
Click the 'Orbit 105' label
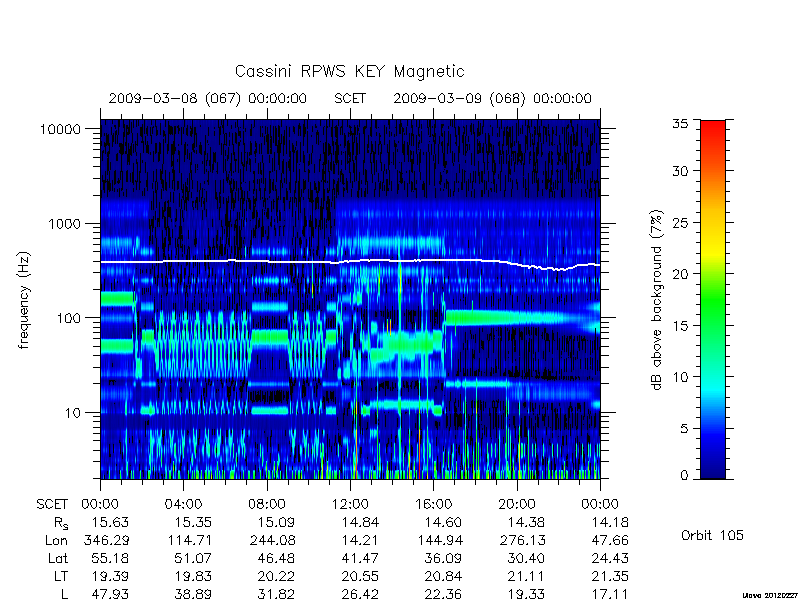(712, 535)
